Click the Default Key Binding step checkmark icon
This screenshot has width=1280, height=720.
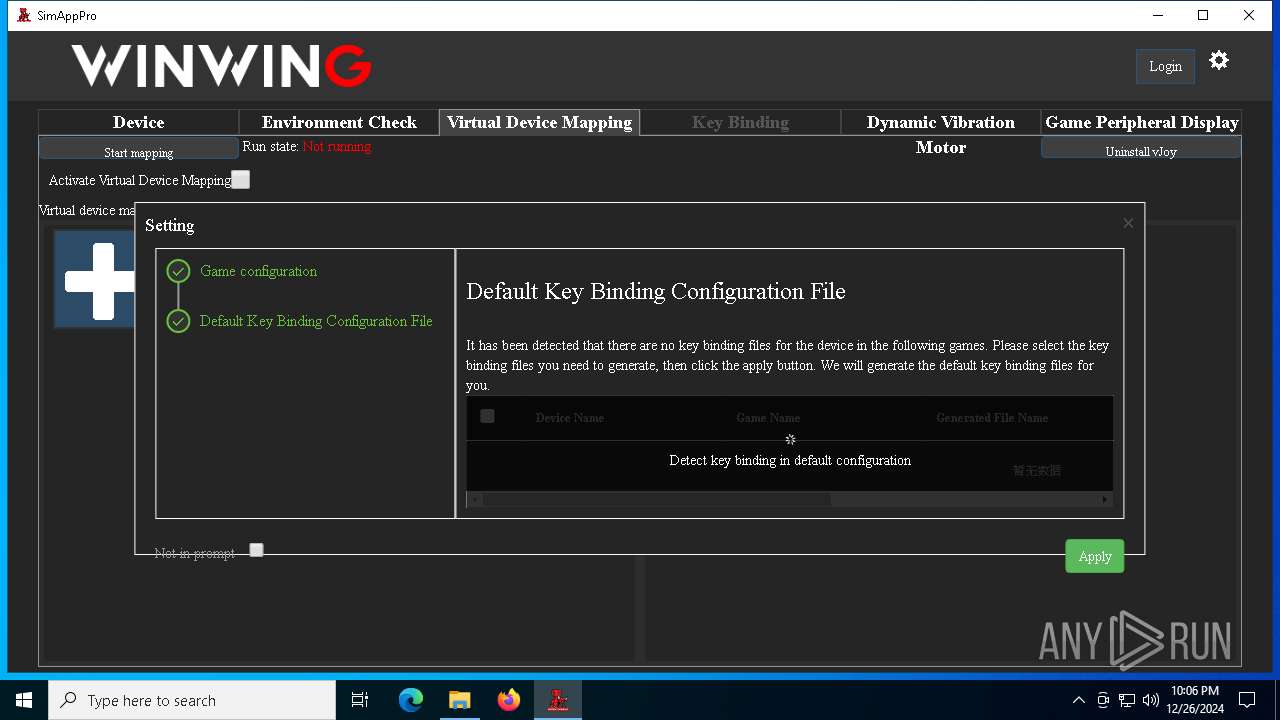coord(178,321)
